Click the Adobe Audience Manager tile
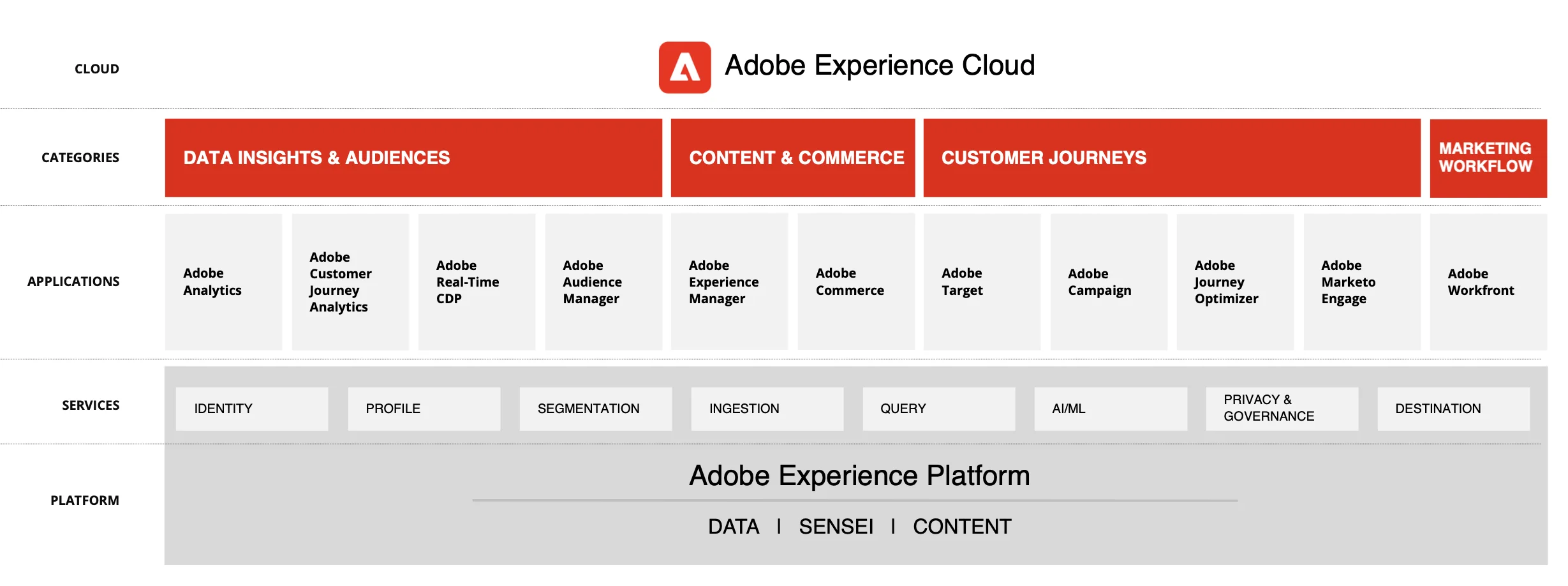This screenshot has width=1568, height=586. click(x=603, y=282)
